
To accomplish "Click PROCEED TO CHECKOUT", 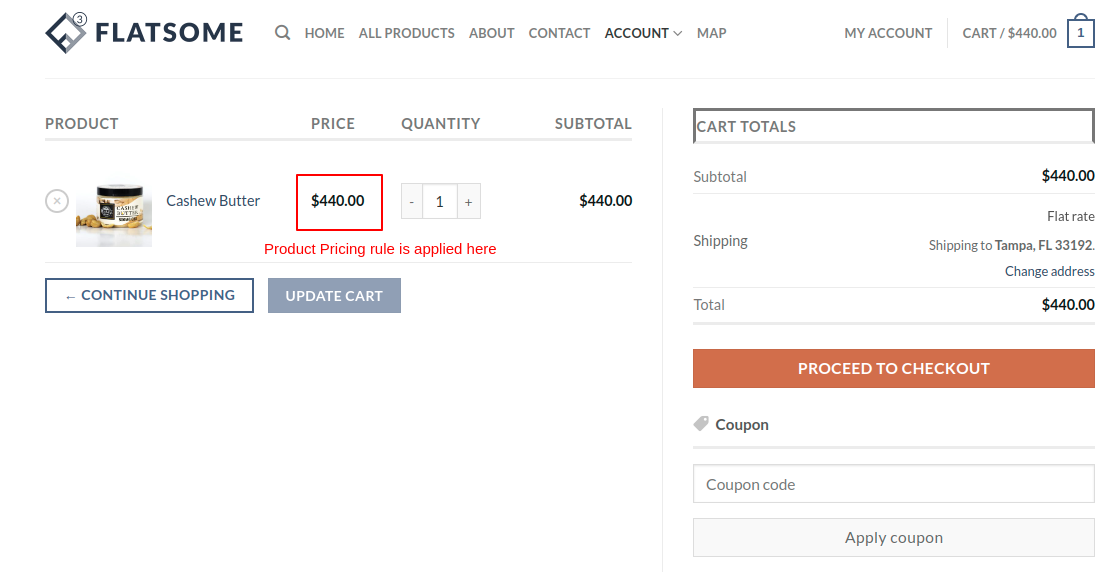I will [x=893, y=368].
